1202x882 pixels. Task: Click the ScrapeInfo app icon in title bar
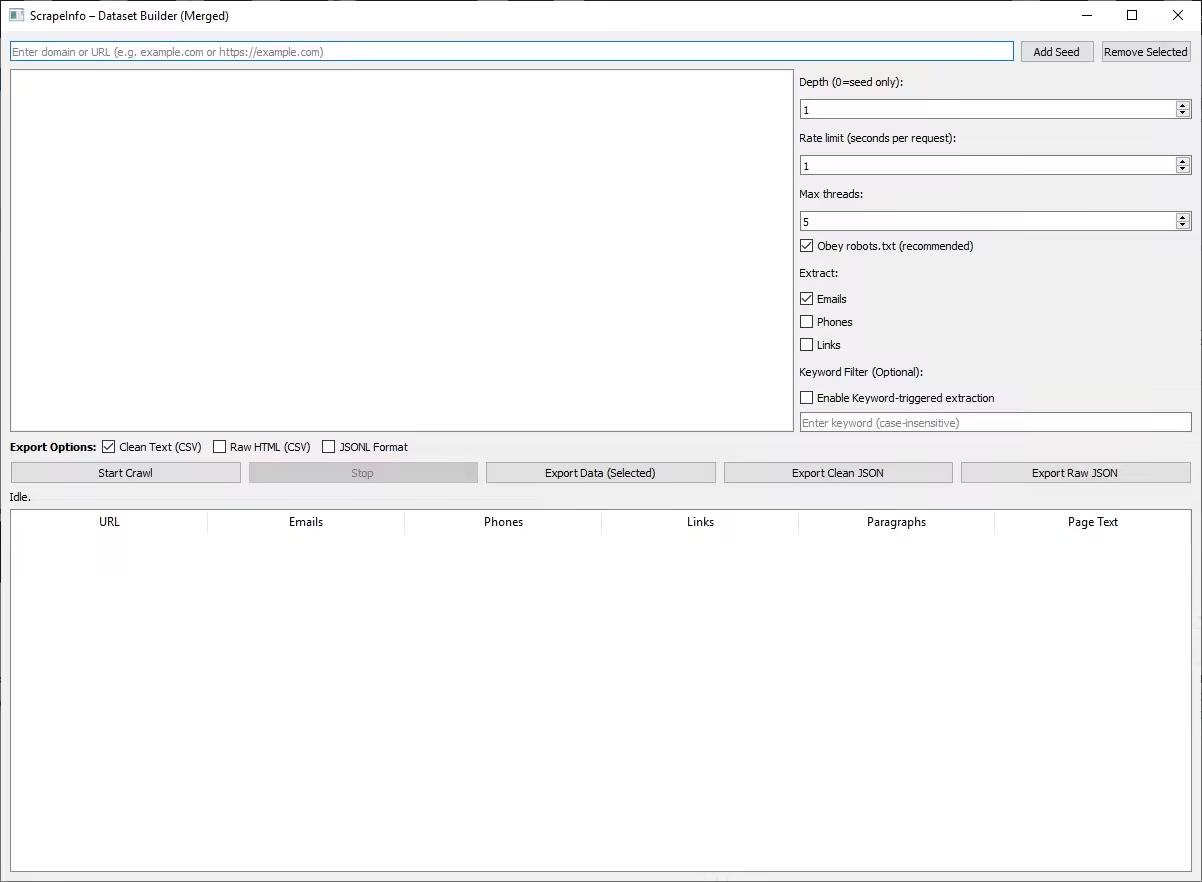click(16, 15)
